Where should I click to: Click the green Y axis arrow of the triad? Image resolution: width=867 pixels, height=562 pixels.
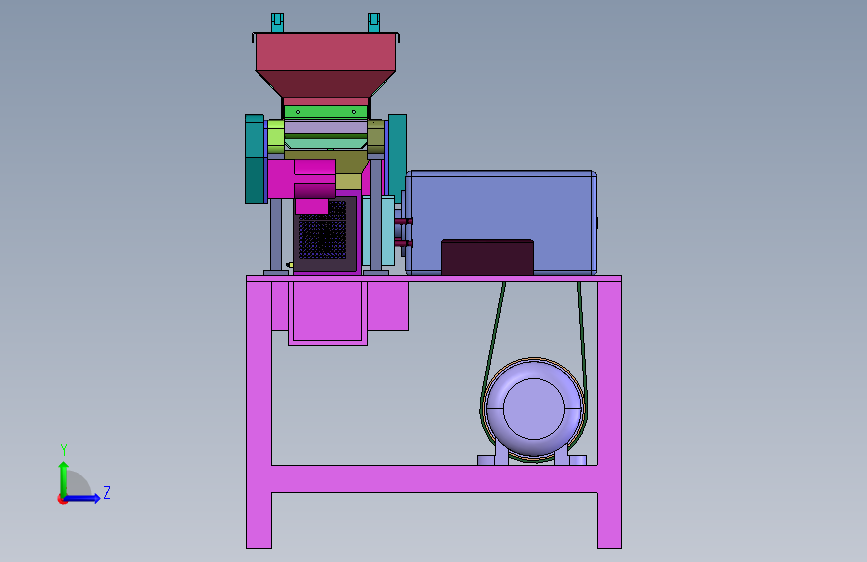[64, 479]
